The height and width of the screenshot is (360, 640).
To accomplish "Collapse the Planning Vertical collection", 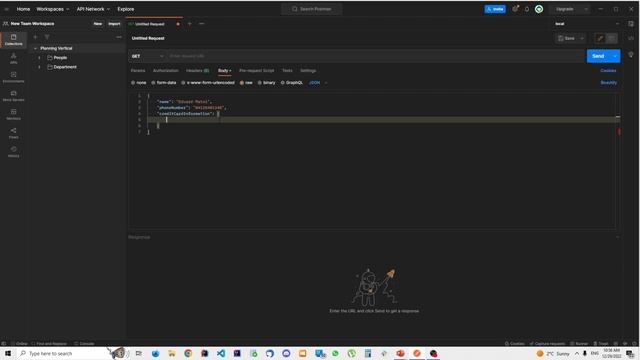I will (x=35, y=49).
